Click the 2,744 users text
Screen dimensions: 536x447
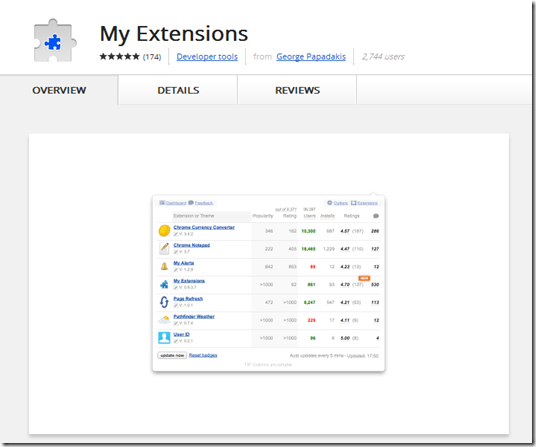click(383, 57)
